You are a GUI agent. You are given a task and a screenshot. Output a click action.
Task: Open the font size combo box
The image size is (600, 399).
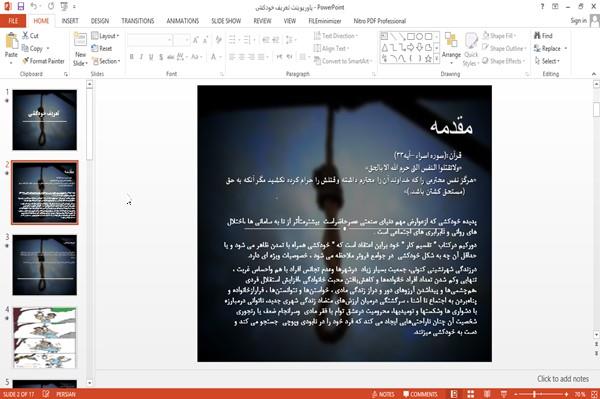point(181,39)
